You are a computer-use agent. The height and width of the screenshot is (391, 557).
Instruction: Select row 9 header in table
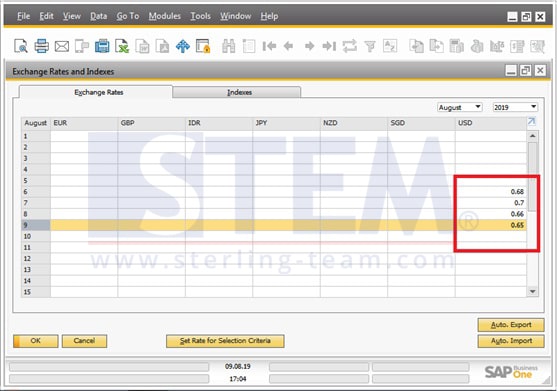(36, 225)
